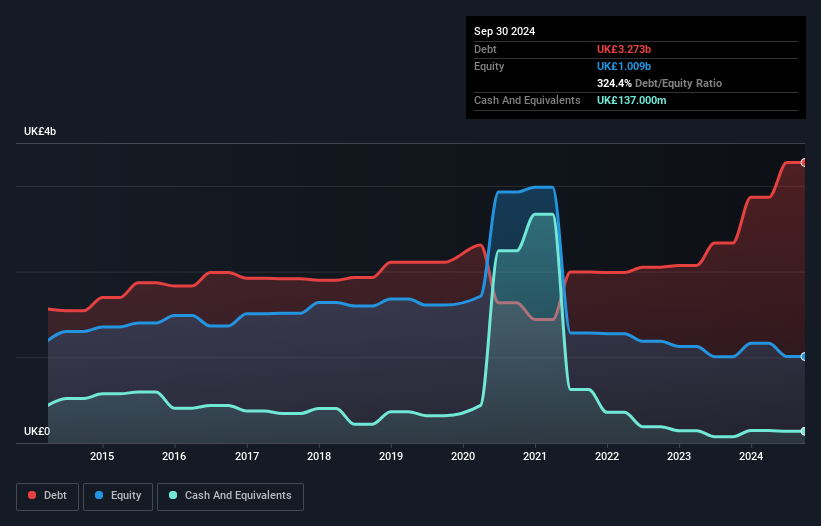Click the red Debt legend dot
This screenshot has width=821, height=526.
(32, 495)
